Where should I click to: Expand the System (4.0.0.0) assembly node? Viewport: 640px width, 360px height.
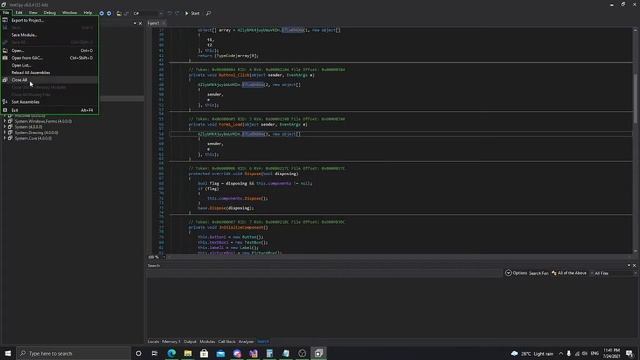5,127
